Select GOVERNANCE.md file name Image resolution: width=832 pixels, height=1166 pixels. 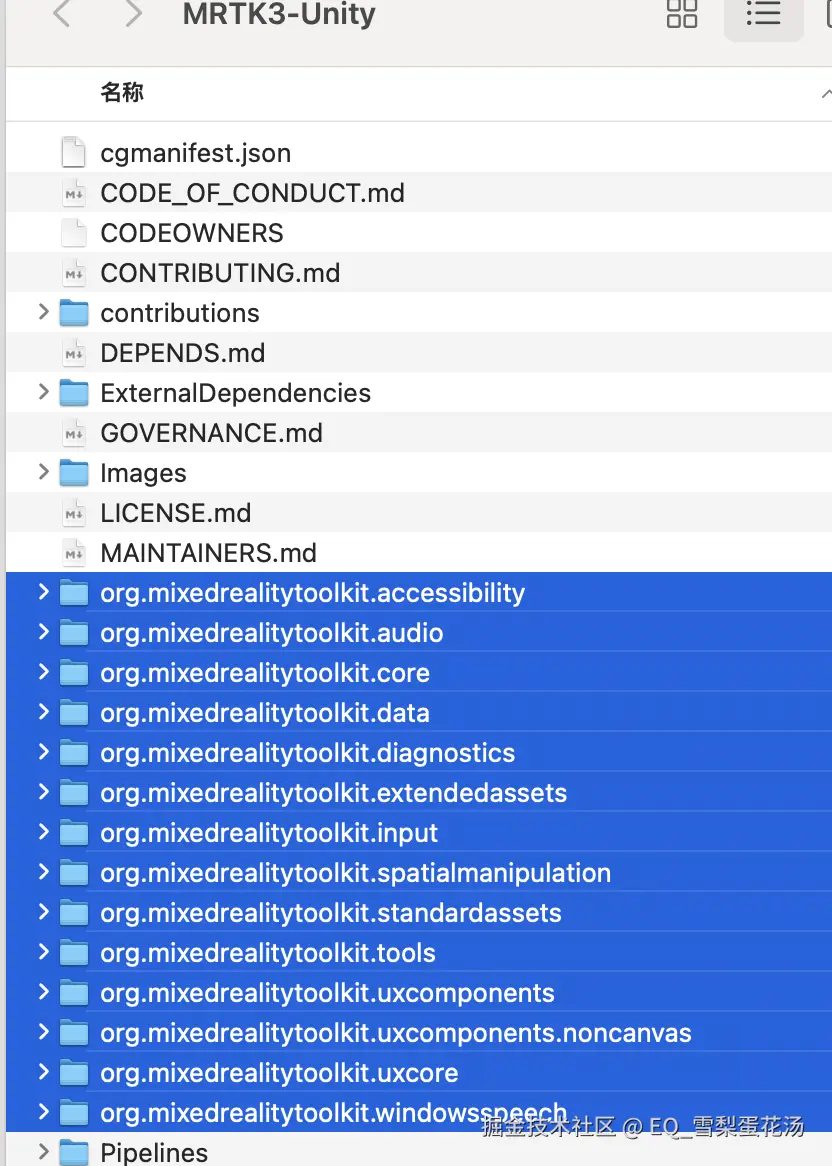212,433
